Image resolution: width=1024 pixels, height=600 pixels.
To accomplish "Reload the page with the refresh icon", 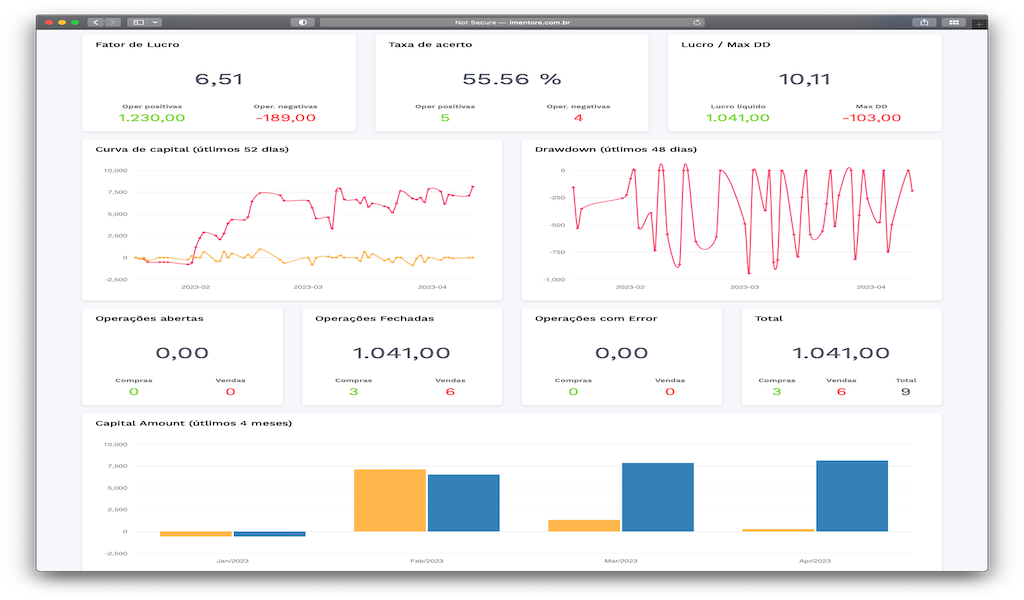I will click(697, 22).
